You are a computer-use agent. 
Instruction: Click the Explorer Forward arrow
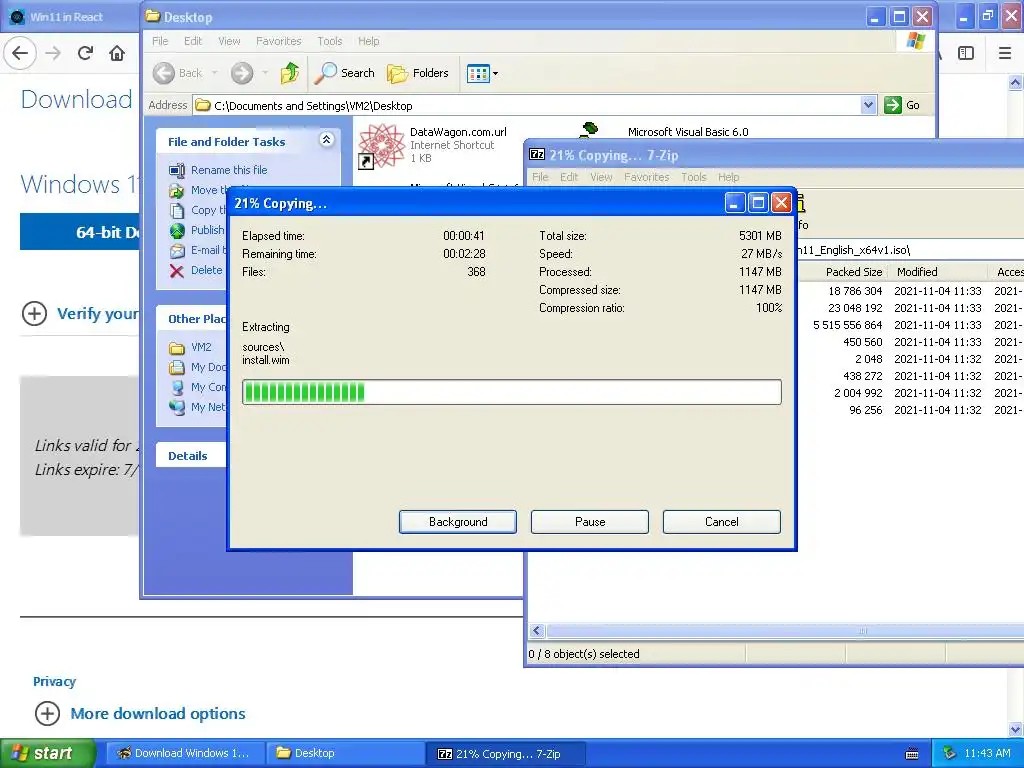(x=242, y=73)
